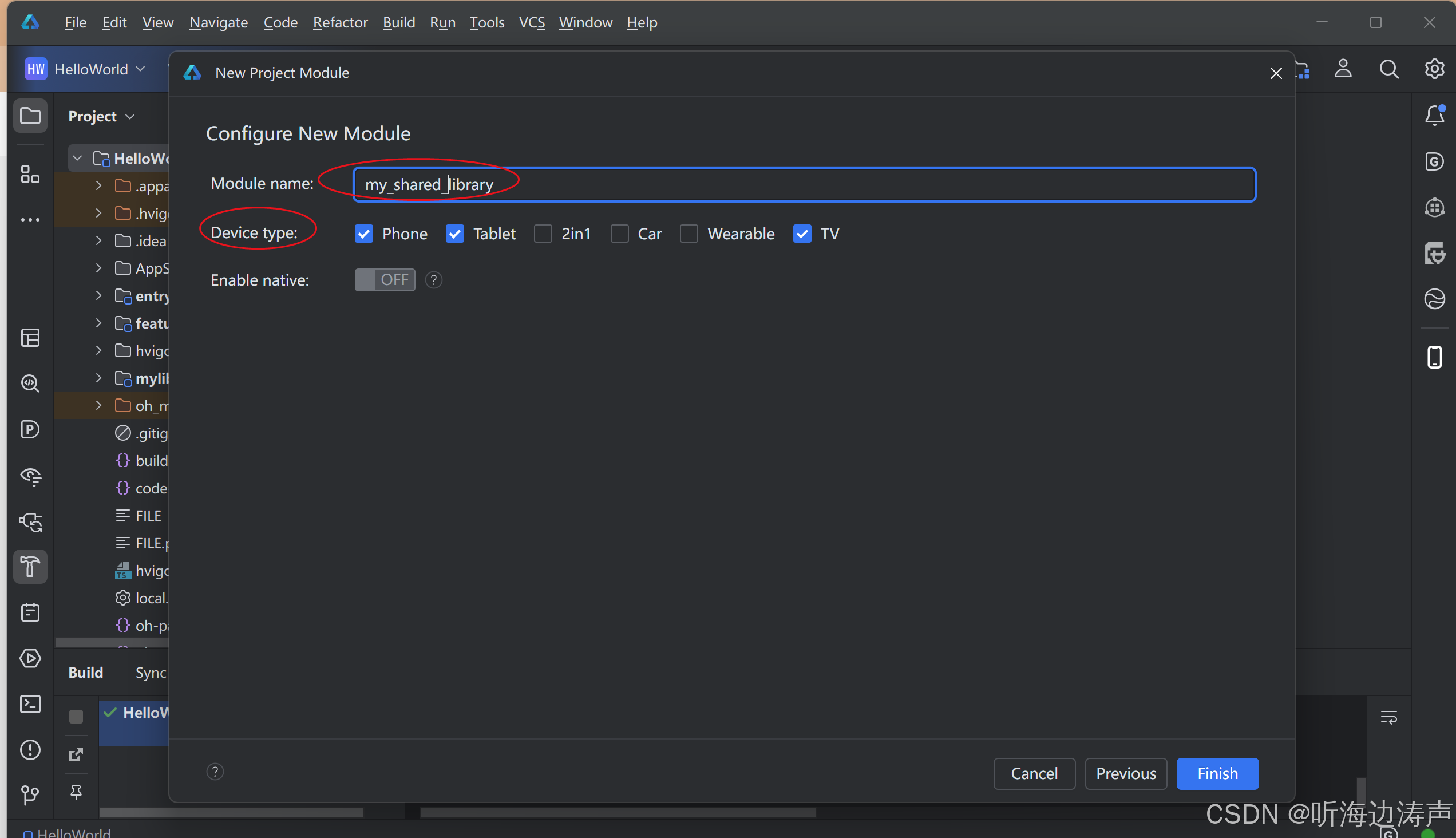This screenshot has height=838, width=1456.
Task: Check the Car device type checkbox
Action: pos(619,234)
